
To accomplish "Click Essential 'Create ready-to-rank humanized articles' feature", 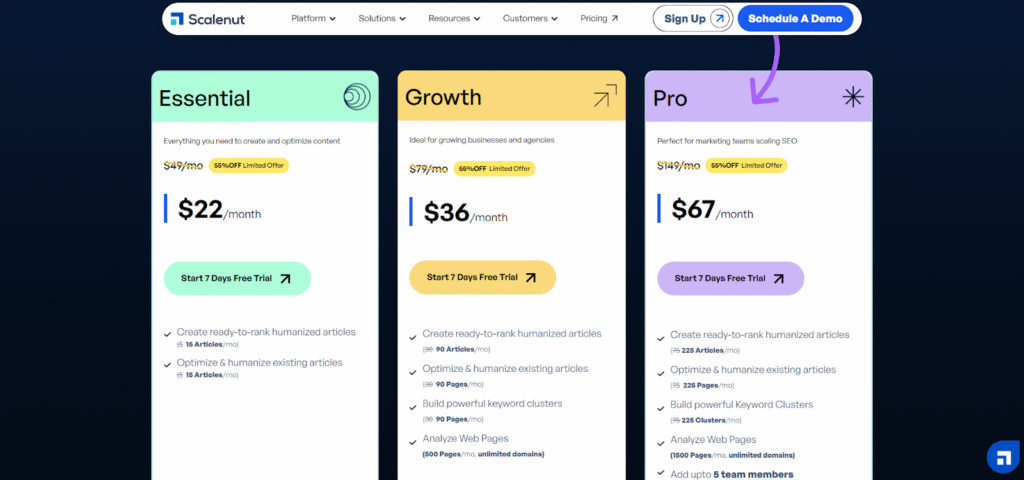I will point(266,332).
